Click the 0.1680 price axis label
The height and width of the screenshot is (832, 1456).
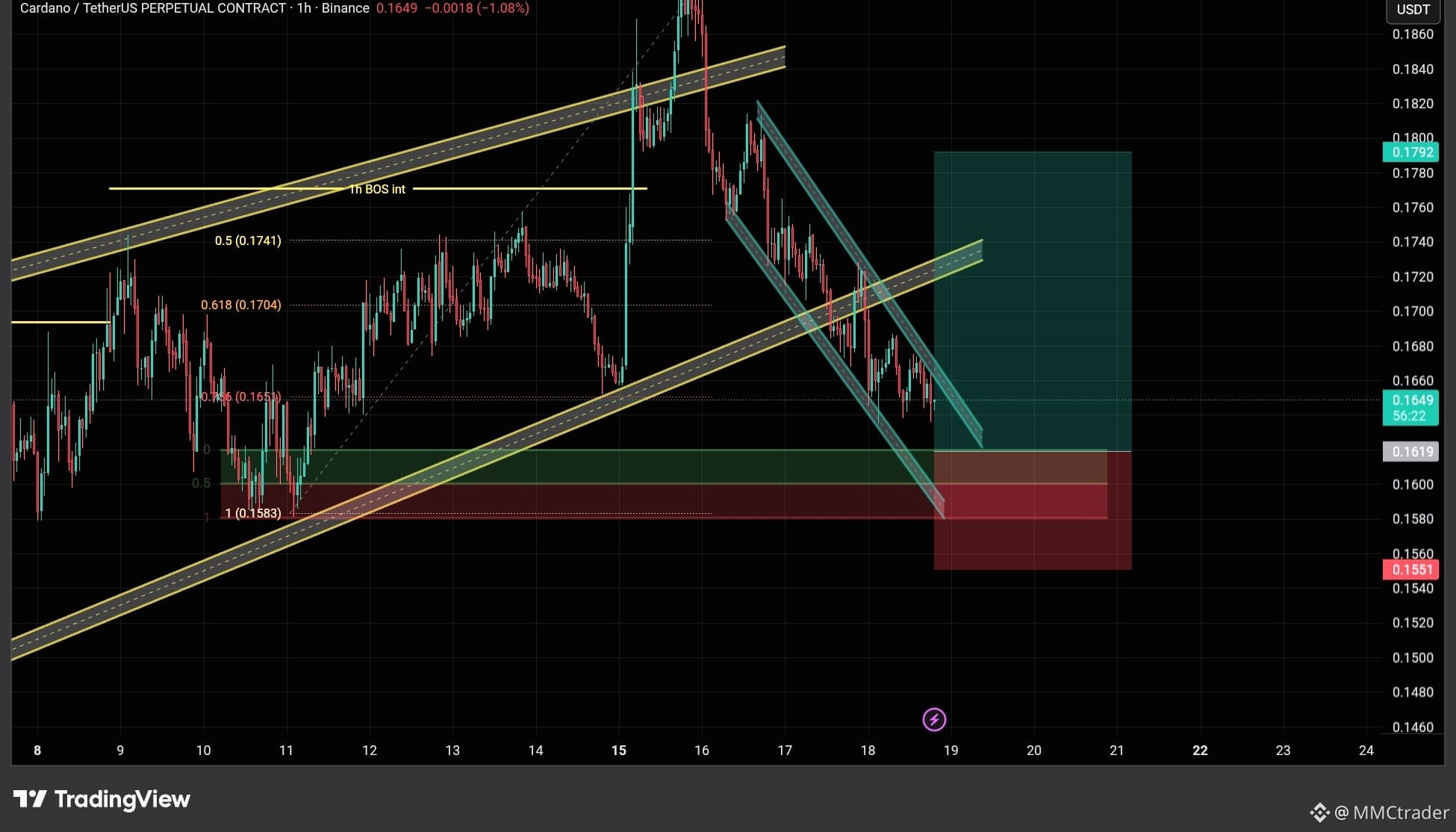pos(1413,347)
